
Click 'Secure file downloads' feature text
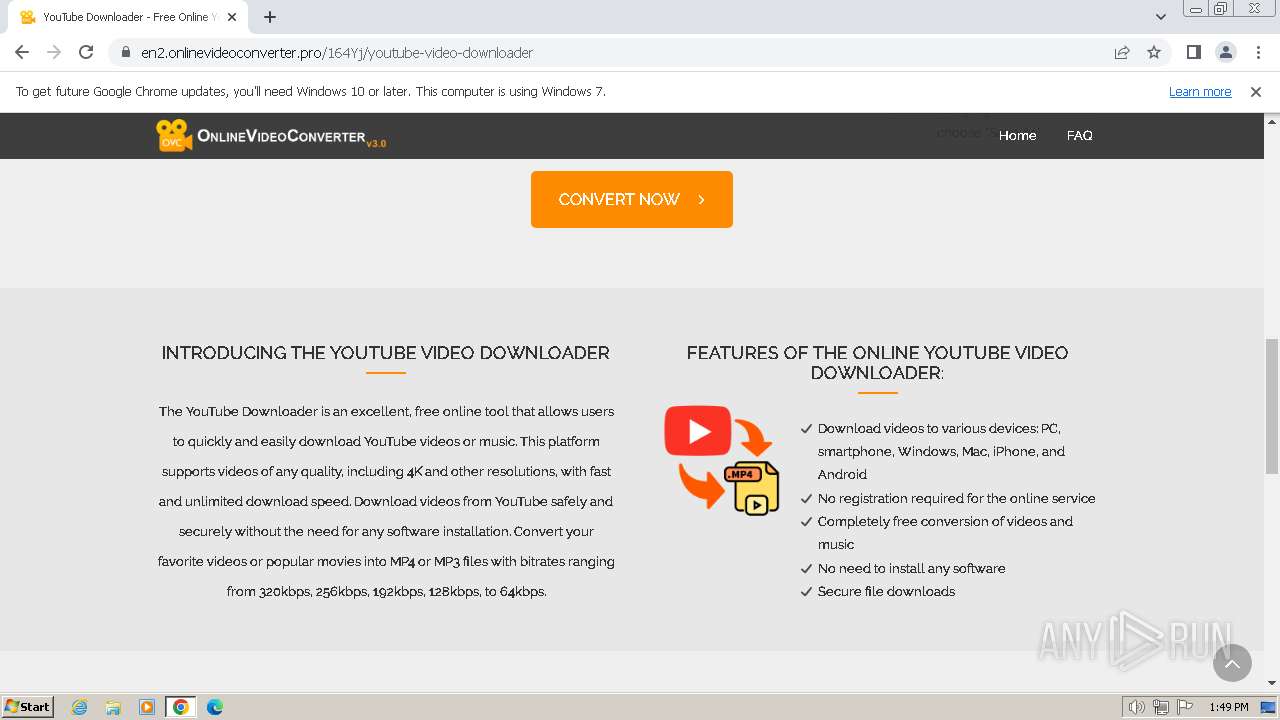tap(886, 591)
